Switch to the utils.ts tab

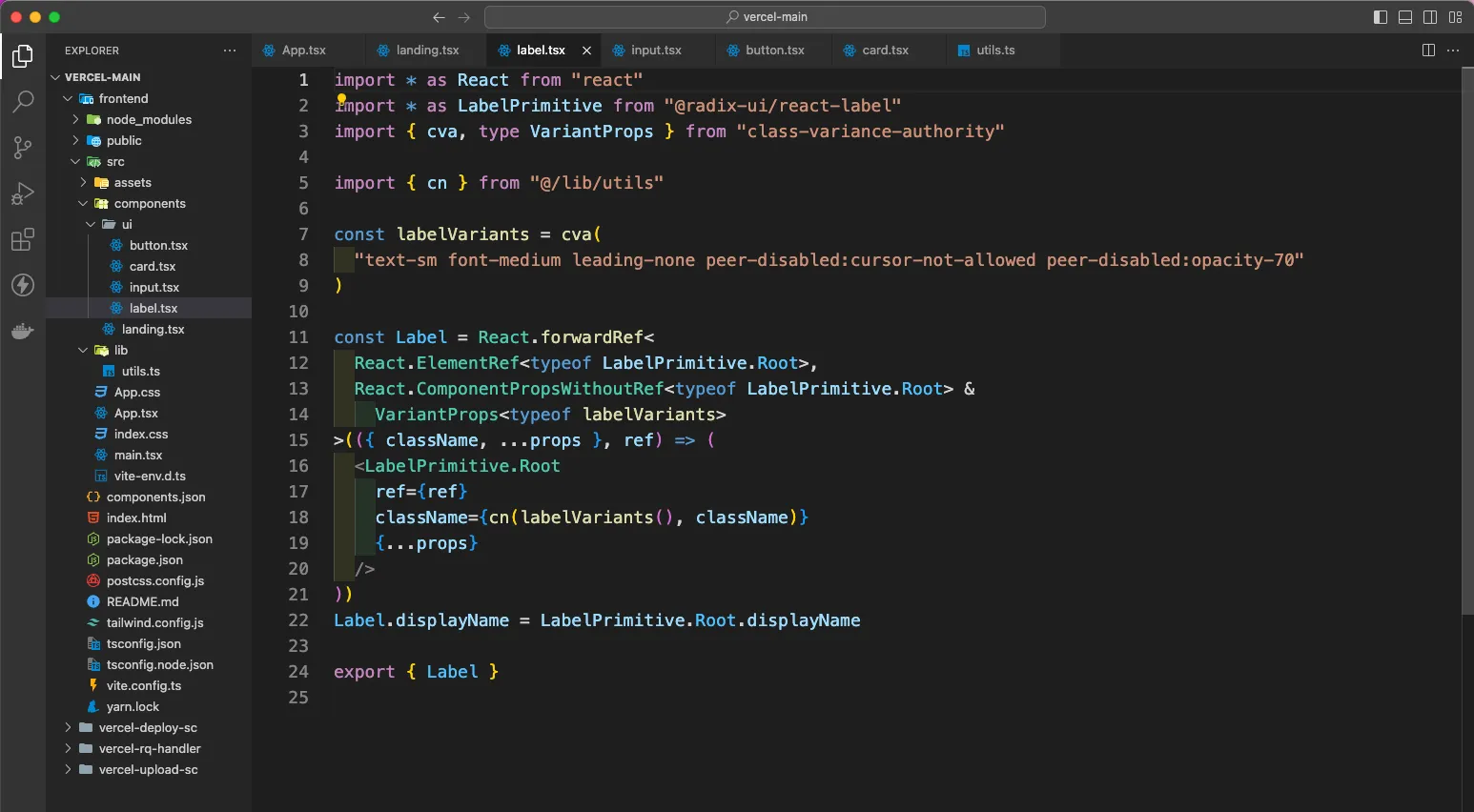point(995,51)
